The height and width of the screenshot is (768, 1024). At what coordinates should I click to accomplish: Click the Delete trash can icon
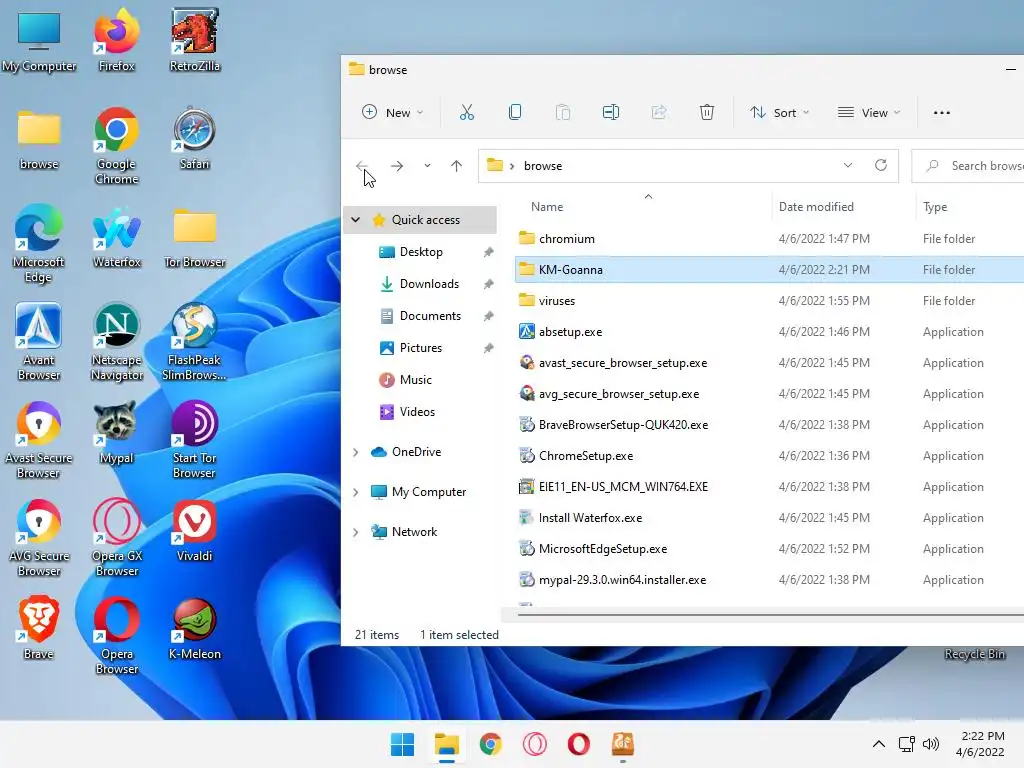(x=707, y=112)
